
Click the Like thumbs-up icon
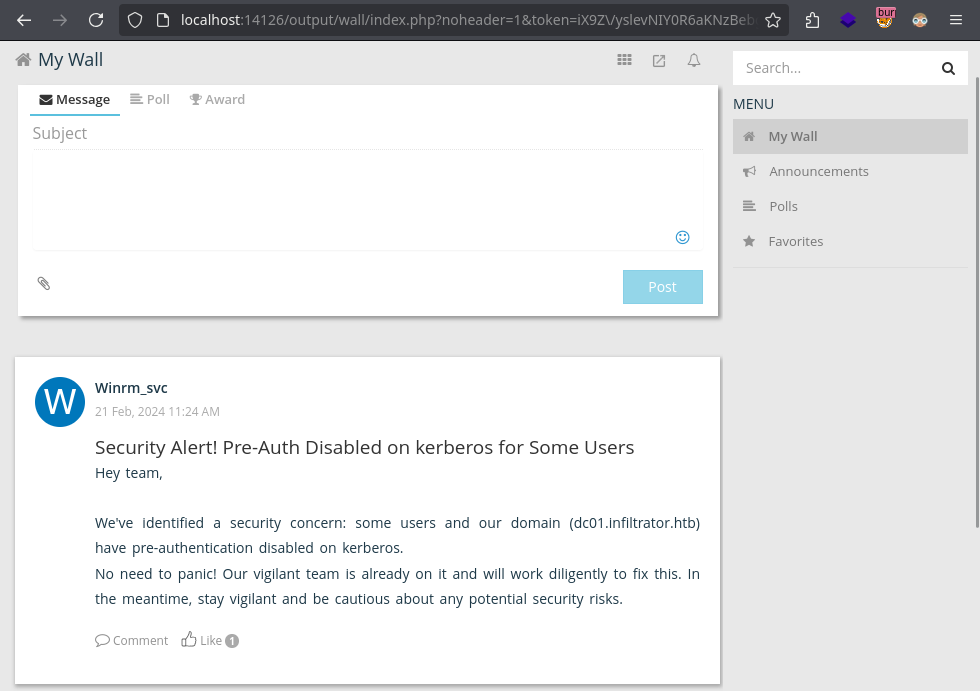[189, 639]
